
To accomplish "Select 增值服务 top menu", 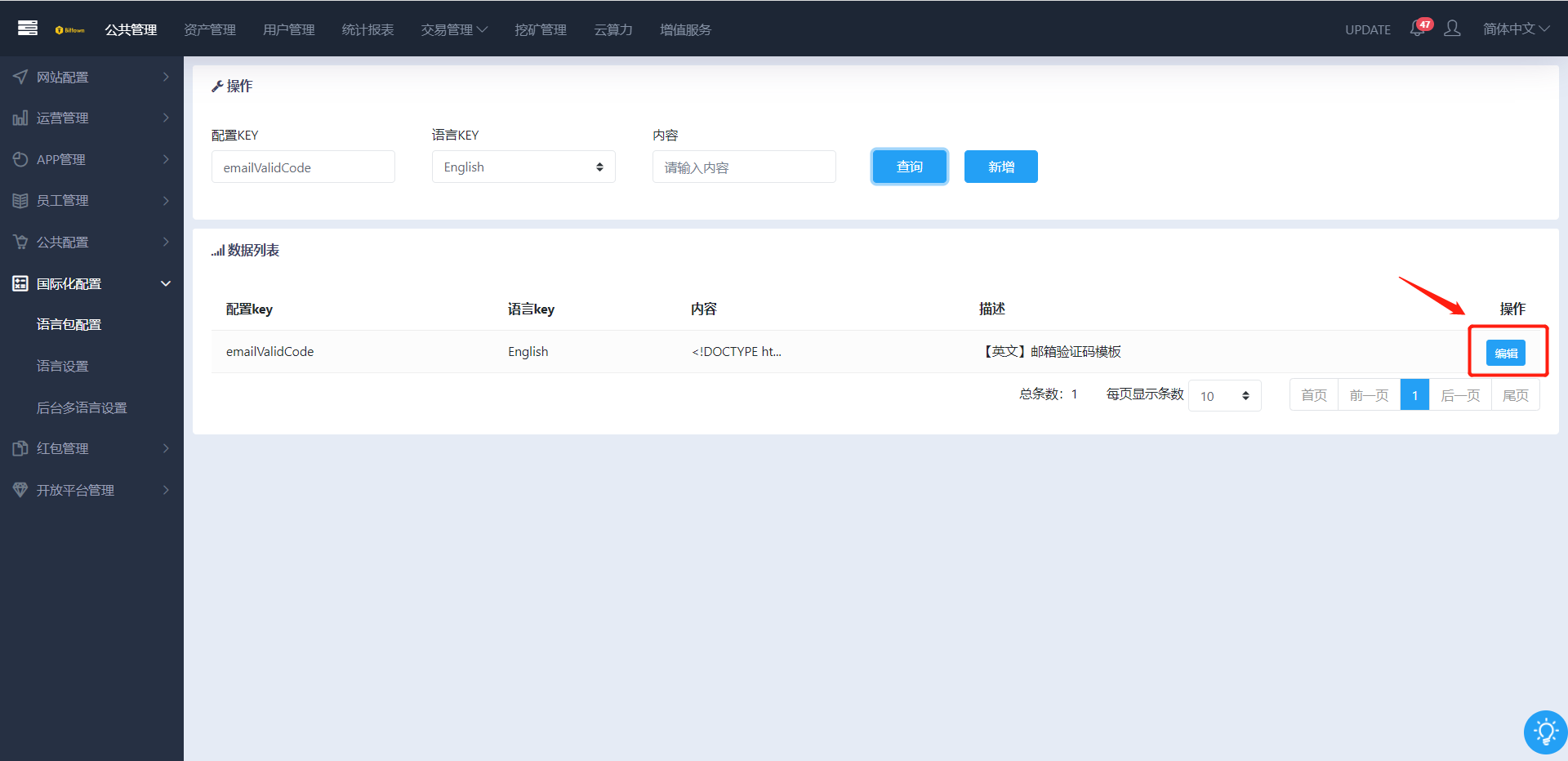I will click(686, 29).
